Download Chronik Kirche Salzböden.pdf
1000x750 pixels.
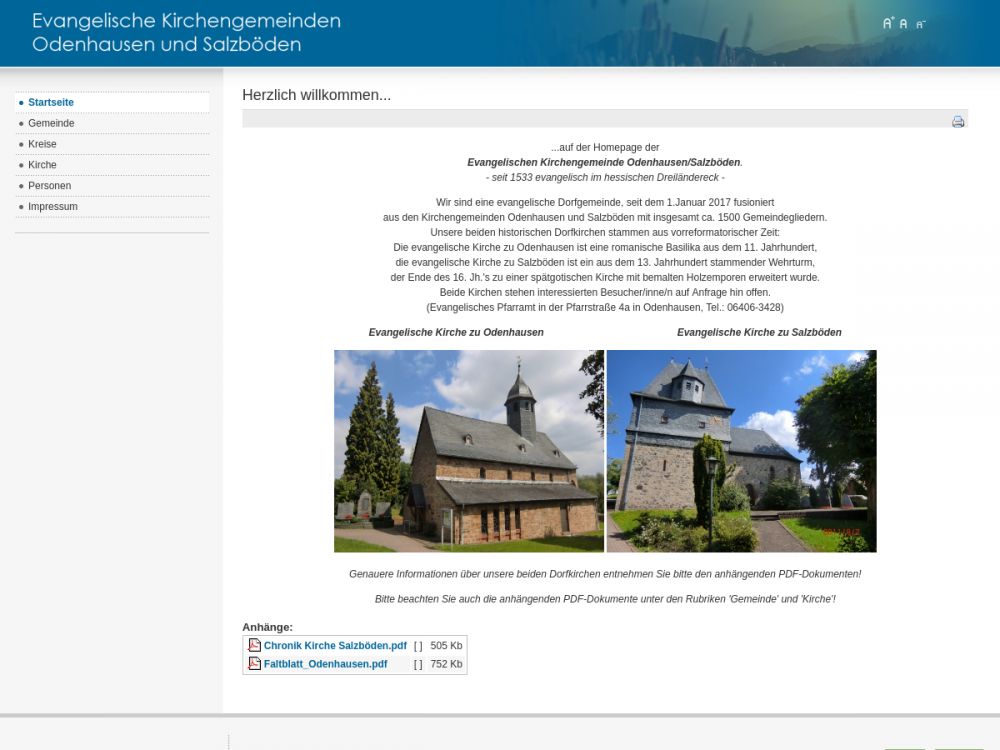pos(335,646)
